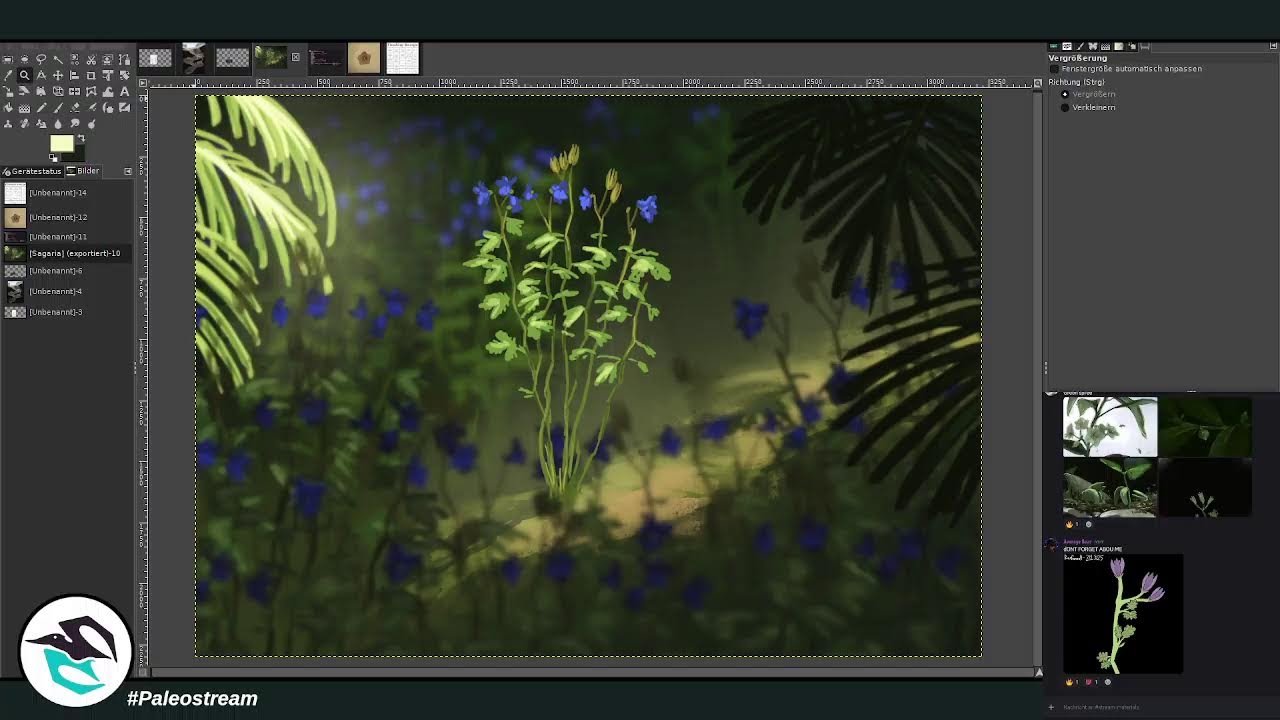
Task: Choose the 'Vergrößern' radio option
Action: point(1065,94)
